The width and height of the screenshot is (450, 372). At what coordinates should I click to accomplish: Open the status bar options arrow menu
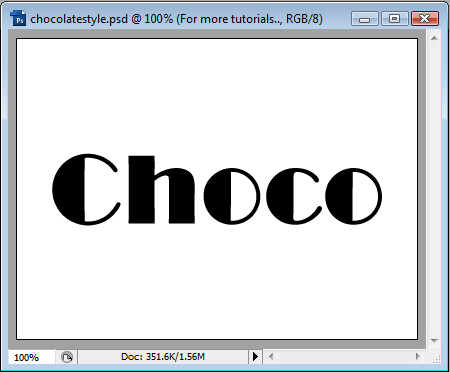click(255, 357)
